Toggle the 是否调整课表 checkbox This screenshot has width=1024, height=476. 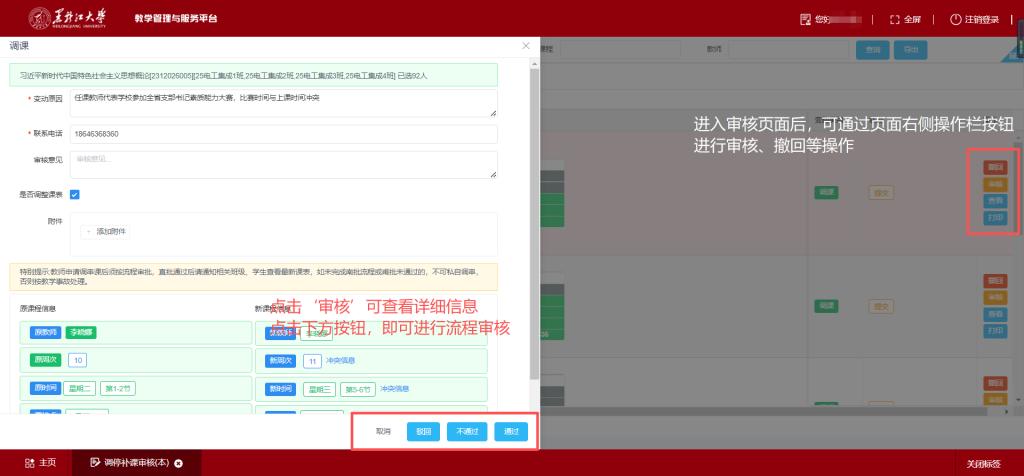click(x=74, y=194)
